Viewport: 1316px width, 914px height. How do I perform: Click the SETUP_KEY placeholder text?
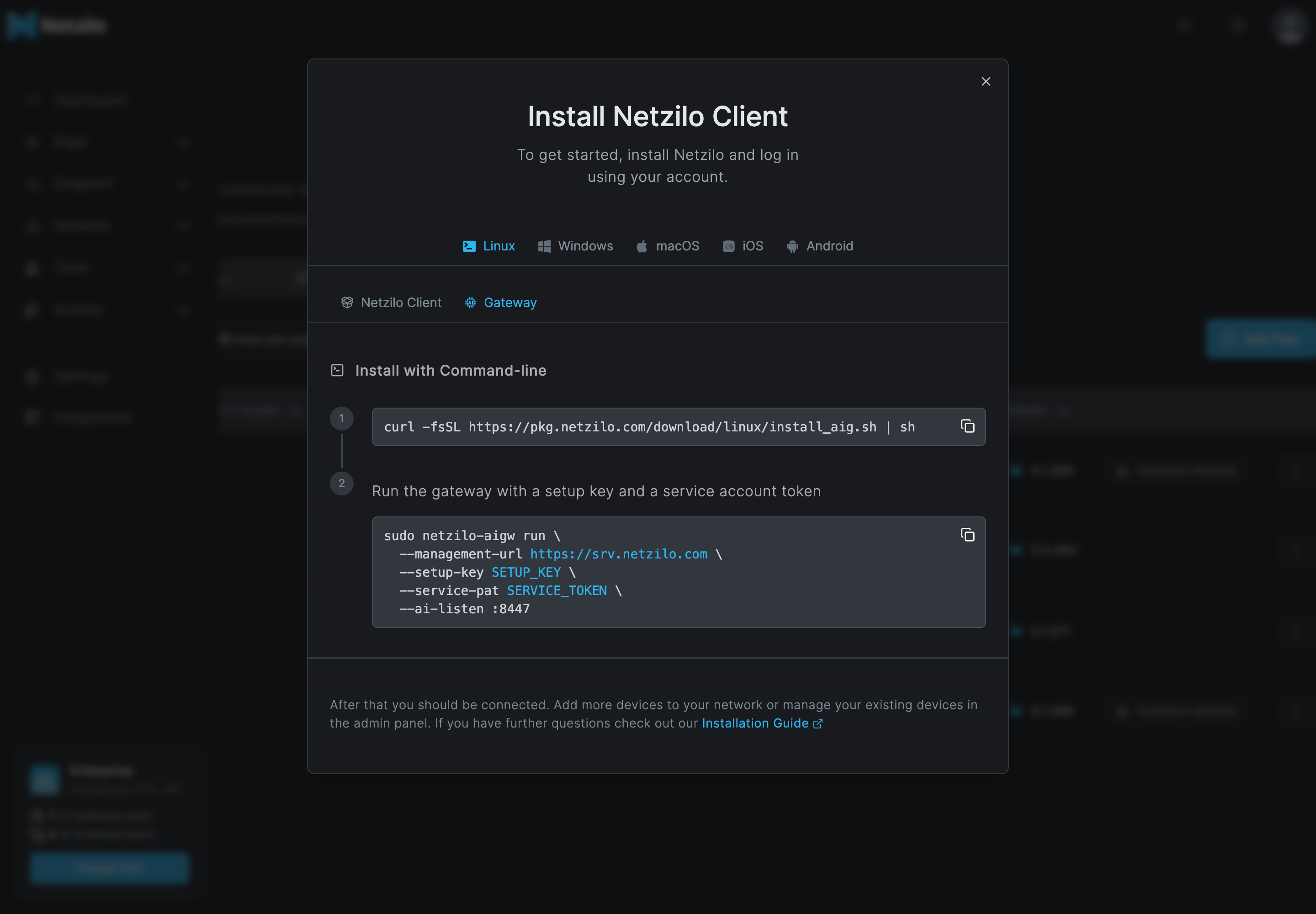(x=525, y=573)
